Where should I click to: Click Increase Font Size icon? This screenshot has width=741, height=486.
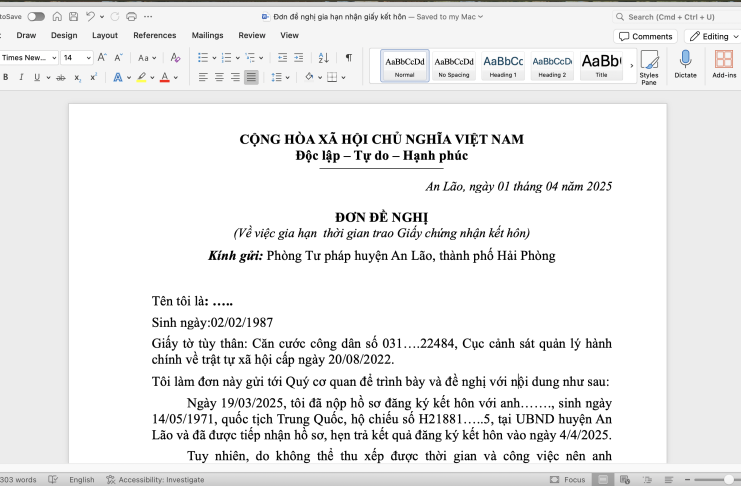102,58
